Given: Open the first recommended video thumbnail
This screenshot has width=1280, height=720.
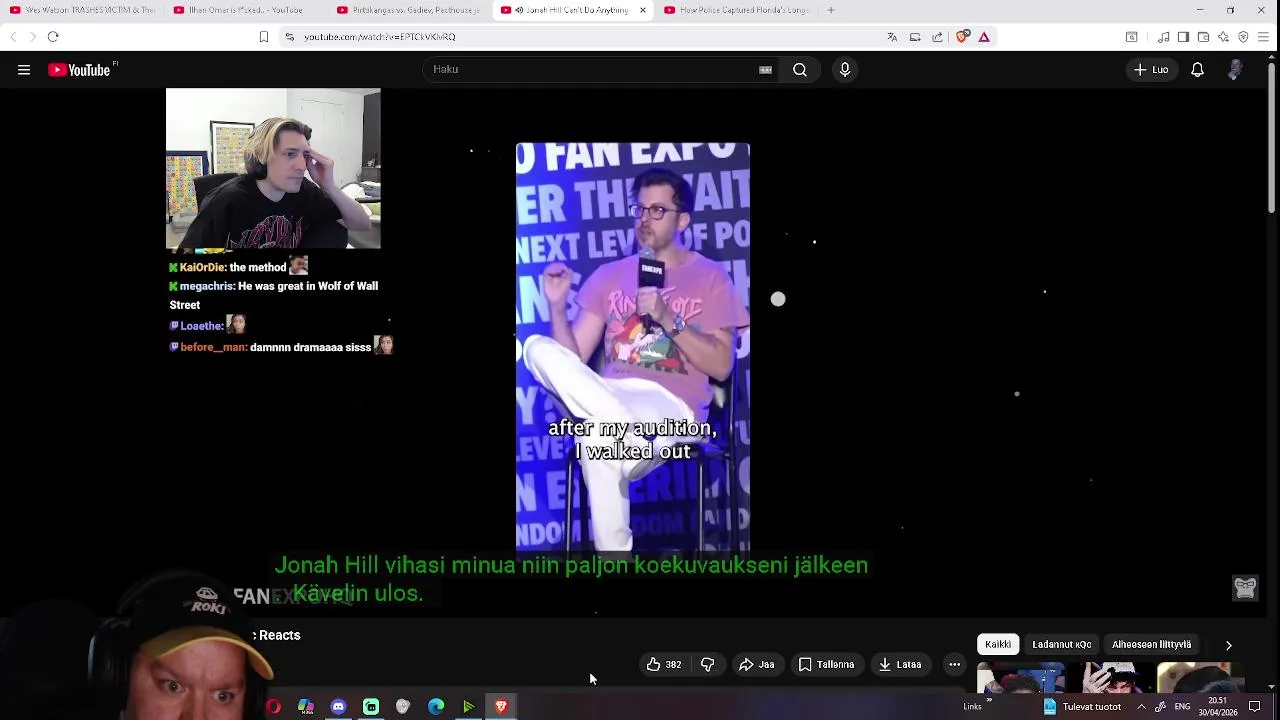Looking at the screenshot, I should click(1021, 677).
